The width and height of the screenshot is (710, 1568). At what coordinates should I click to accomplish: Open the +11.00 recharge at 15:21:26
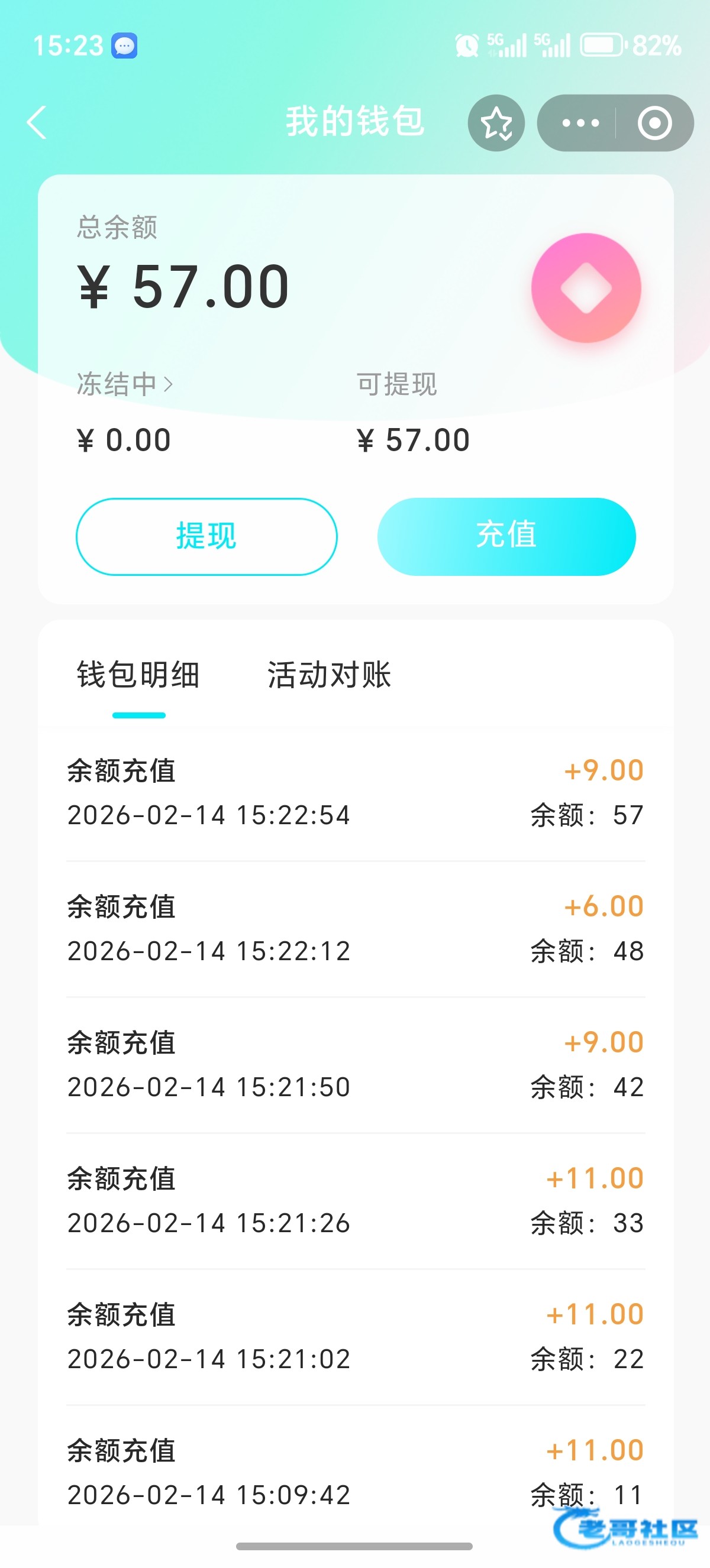[355, 1200]
